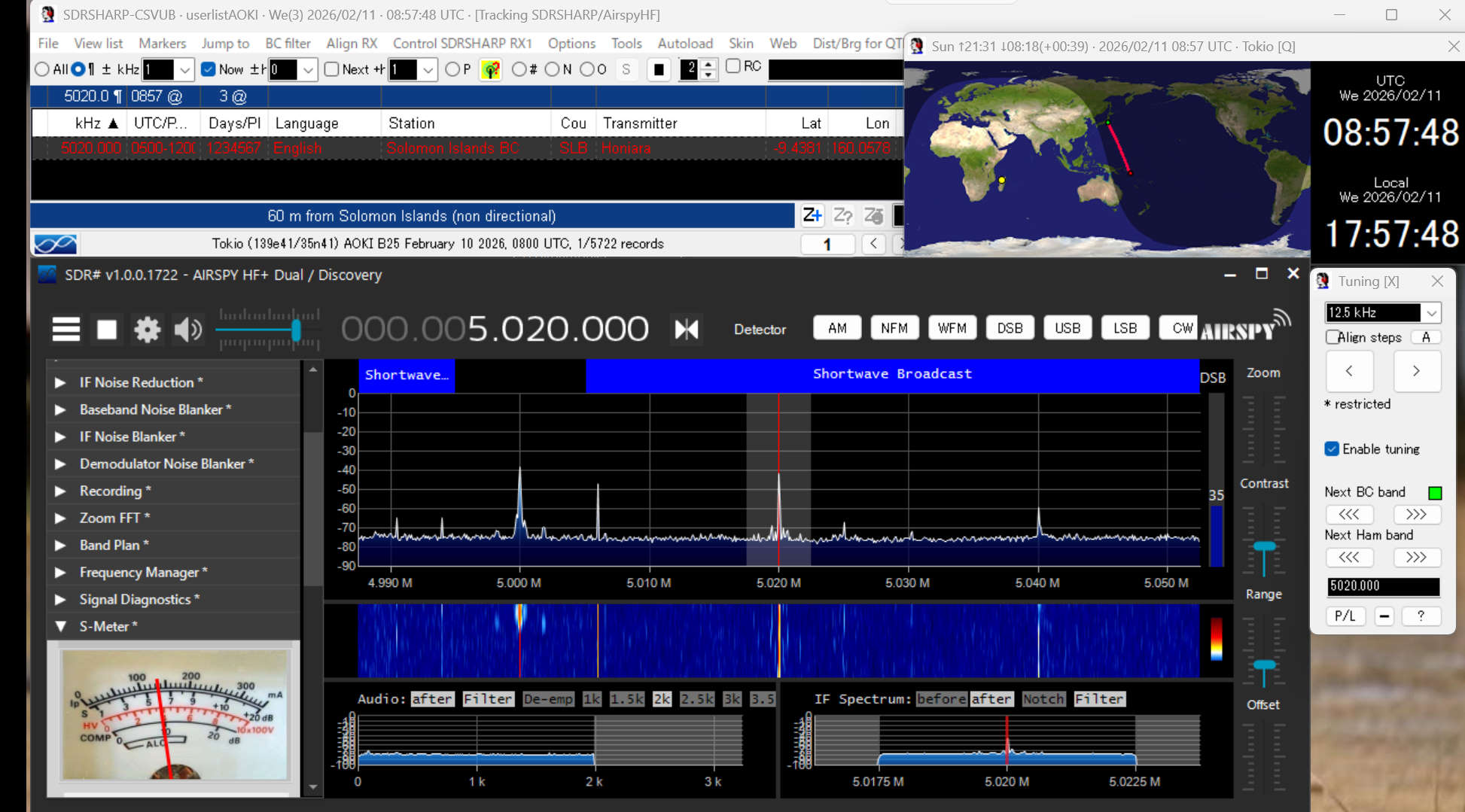Open the 12.5 kHz tuning step dropdown
The image size is (1465, 812).
(1431, 312)
